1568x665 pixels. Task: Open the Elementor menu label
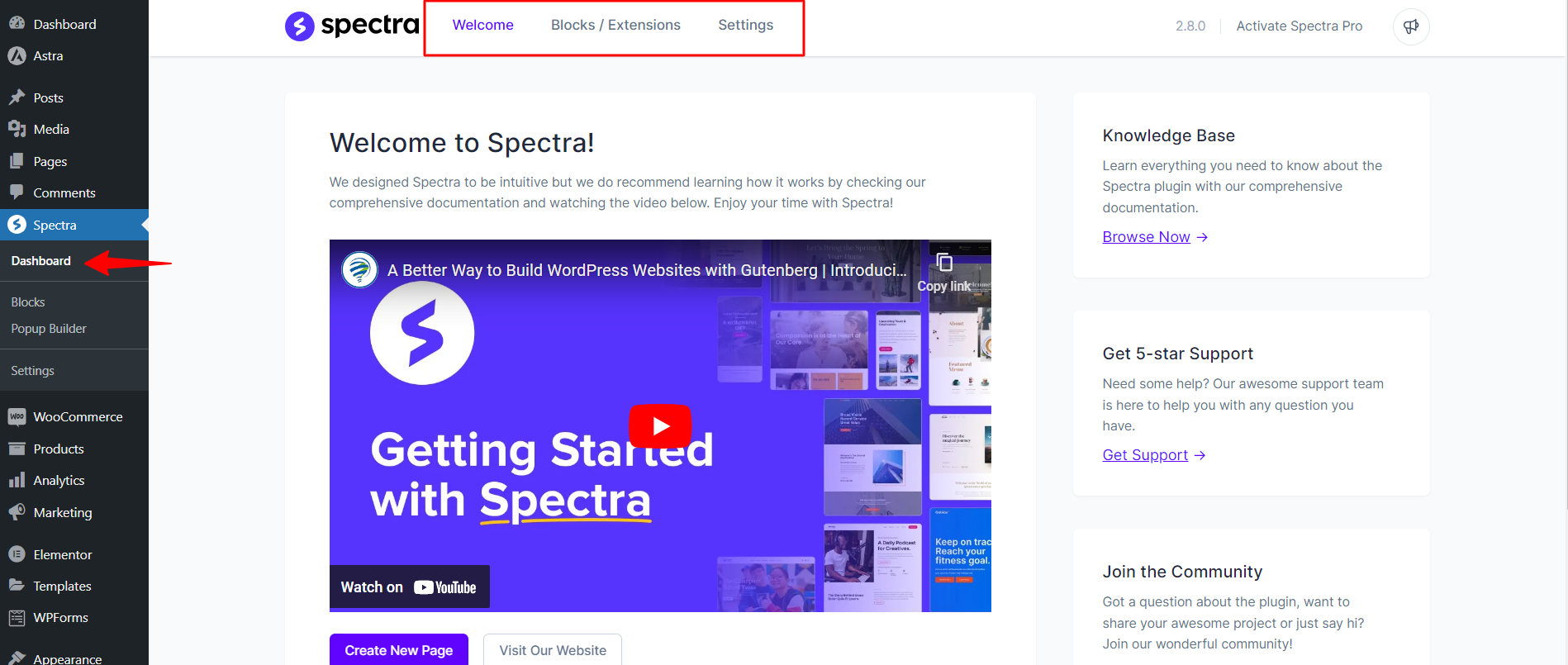point(63,554)
